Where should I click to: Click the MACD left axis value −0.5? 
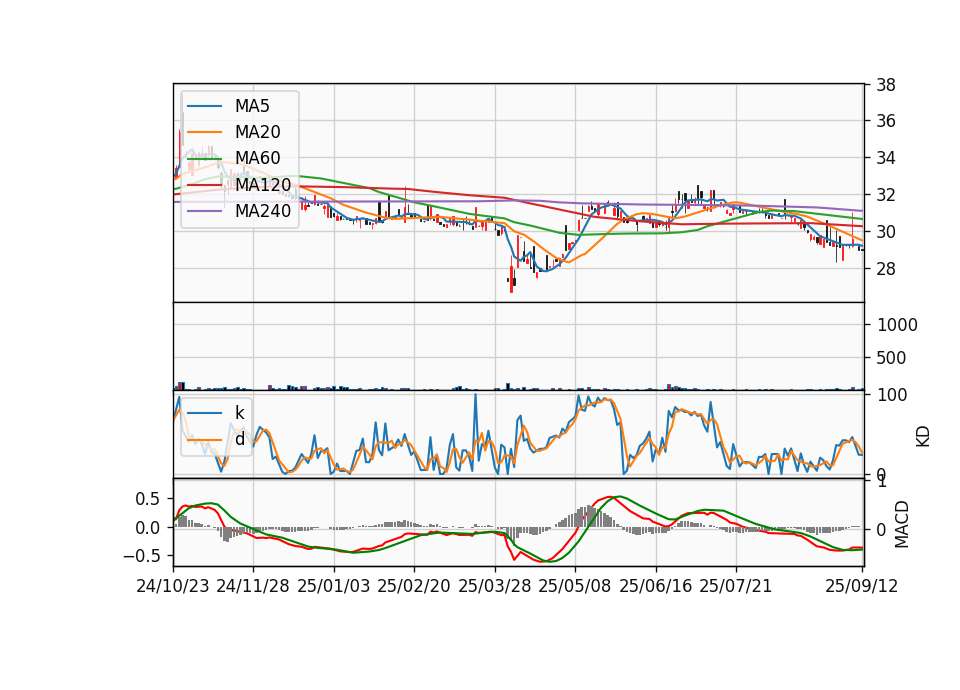142,556
